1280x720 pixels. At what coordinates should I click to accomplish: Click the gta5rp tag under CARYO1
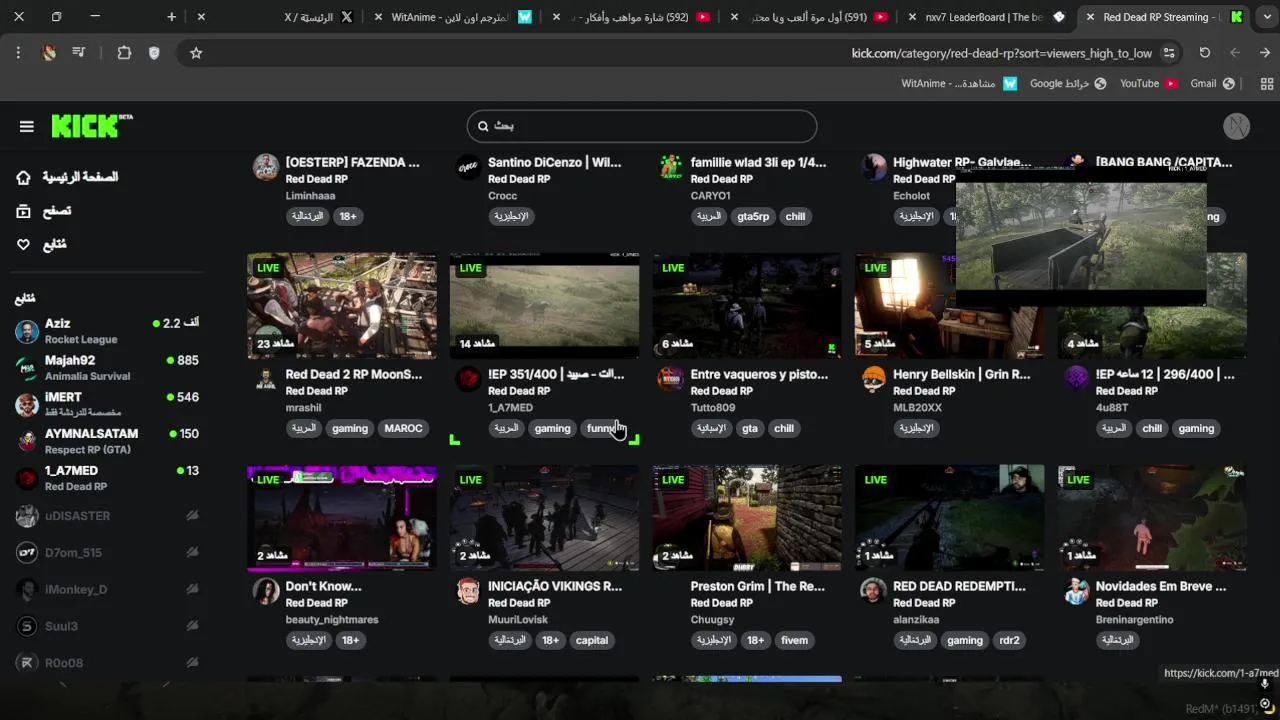(x=753, y=216)
